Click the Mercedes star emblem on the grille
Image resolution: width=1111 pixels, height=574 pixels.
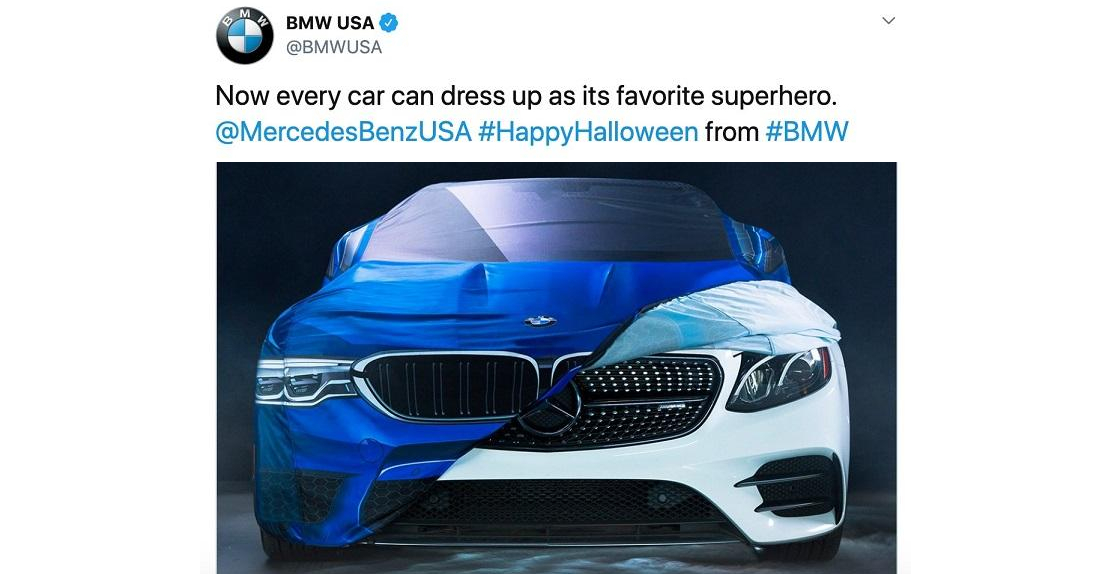(552, 410)
